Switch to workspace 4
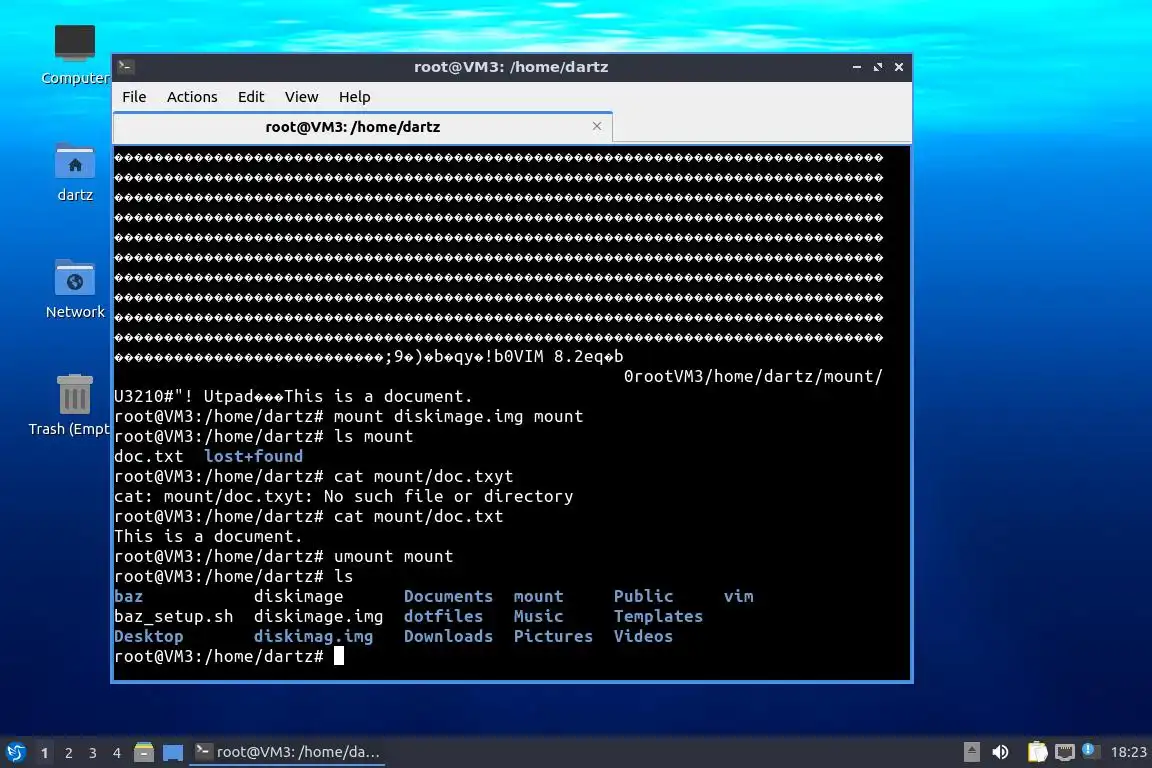The width and height of the screenshot is (1152, 768). pos(117,753)
